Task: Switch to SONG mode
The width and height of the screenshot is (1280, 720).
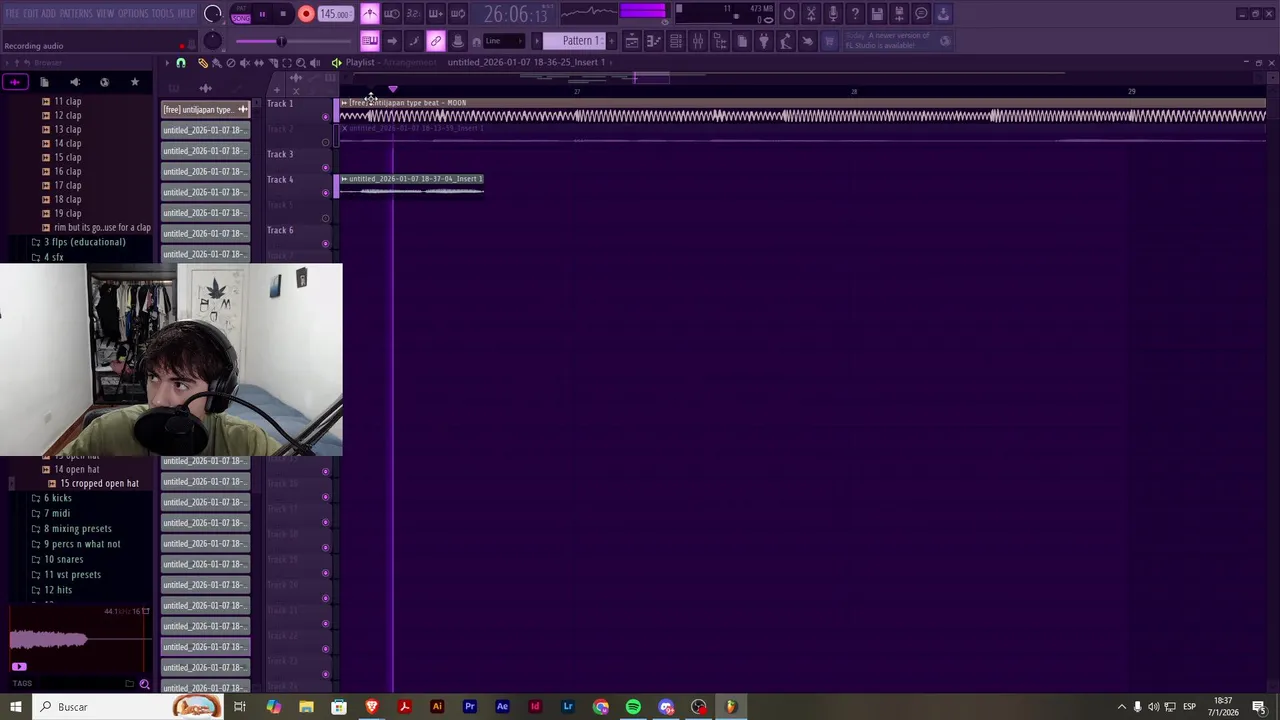Action: 241,18
